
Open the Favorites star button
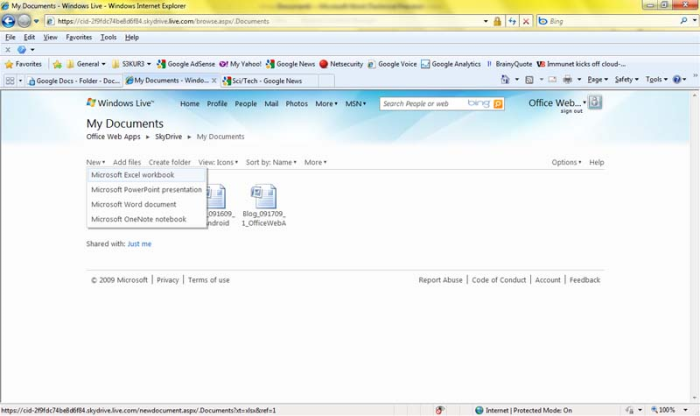click(x=23, y=64)
